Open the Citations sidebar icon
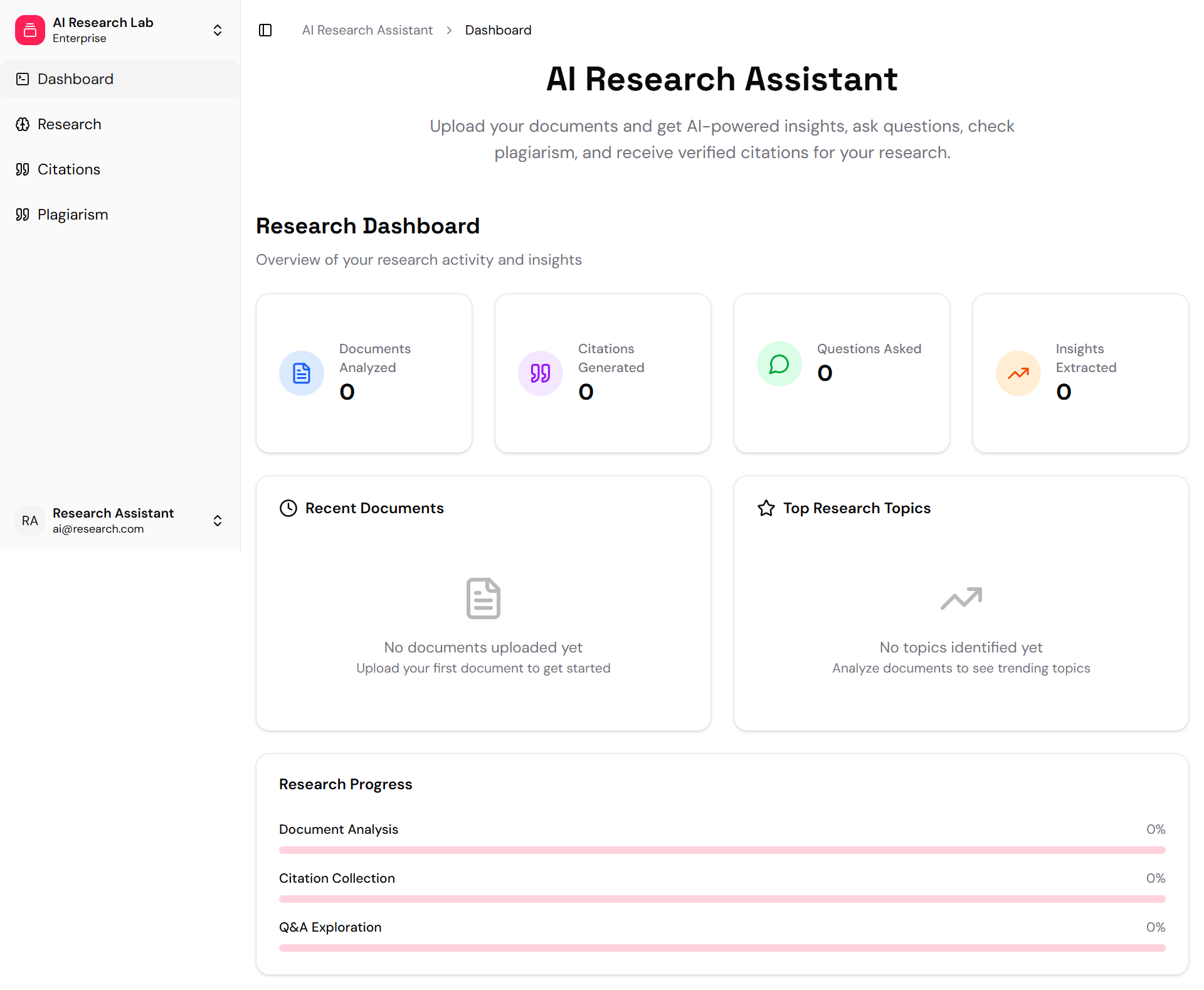 (23, 169)
